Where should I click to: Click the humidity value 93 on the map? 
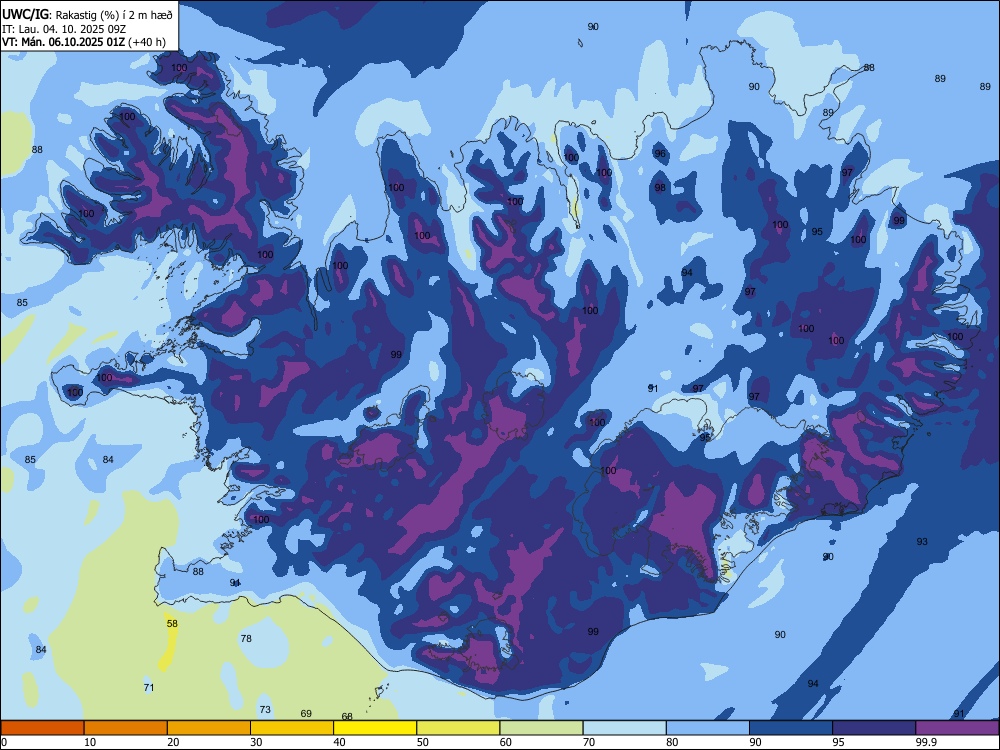coord(922,541)
